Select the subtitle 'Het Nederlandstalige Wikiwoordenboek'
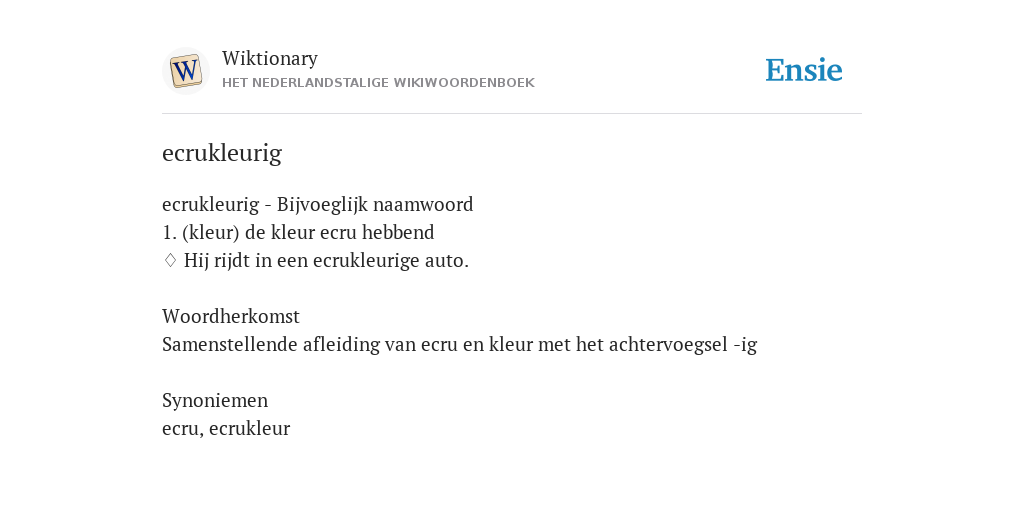Viewport: 1024px width, 512px height. [378, 83]
